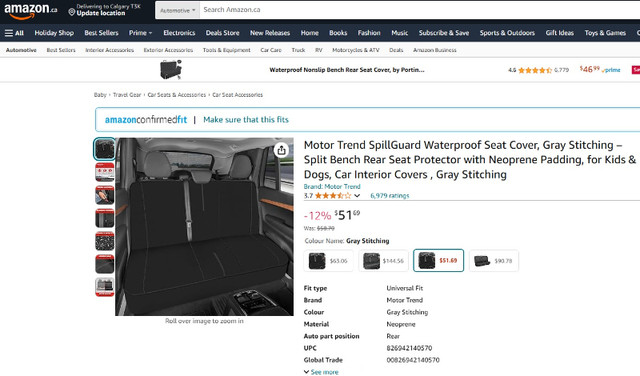This screenshot has width=640, height=376.
Task: Select Best Sellers in the Automotive sub-navigation
Action: pos(61,50)
